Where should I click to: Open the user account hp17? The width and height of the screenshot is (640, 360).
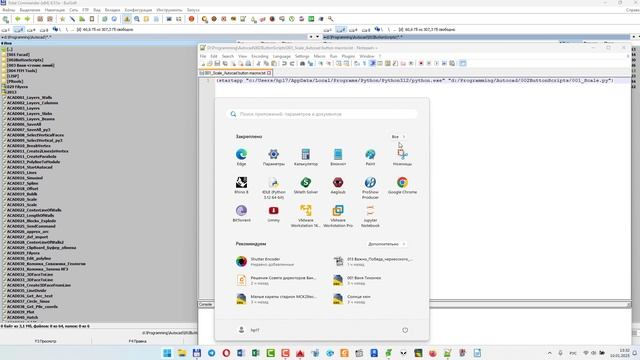coord(249,330)
